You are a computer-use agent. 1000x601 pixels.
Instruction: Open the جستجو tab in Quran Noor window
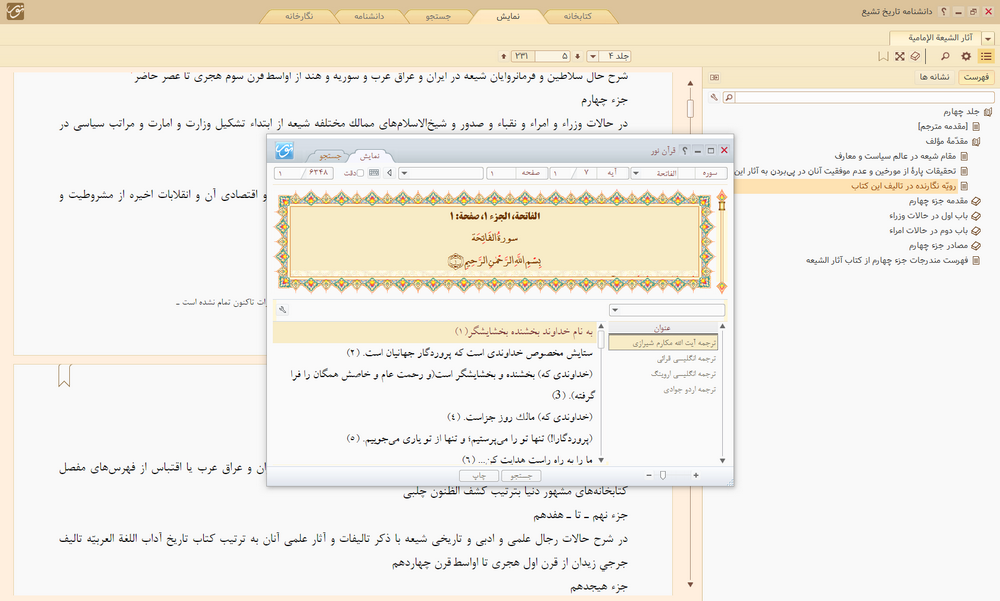click(x=330, y=156)
